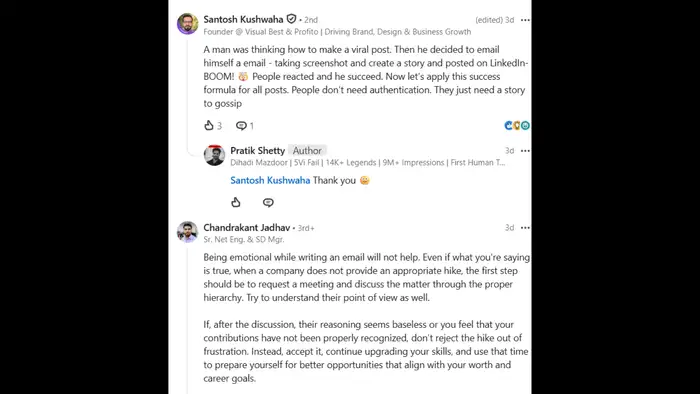This screenshot has width=700, height=394.
Task: Open more options for Chandrakant Jadhav's comment
Action: 525,228
